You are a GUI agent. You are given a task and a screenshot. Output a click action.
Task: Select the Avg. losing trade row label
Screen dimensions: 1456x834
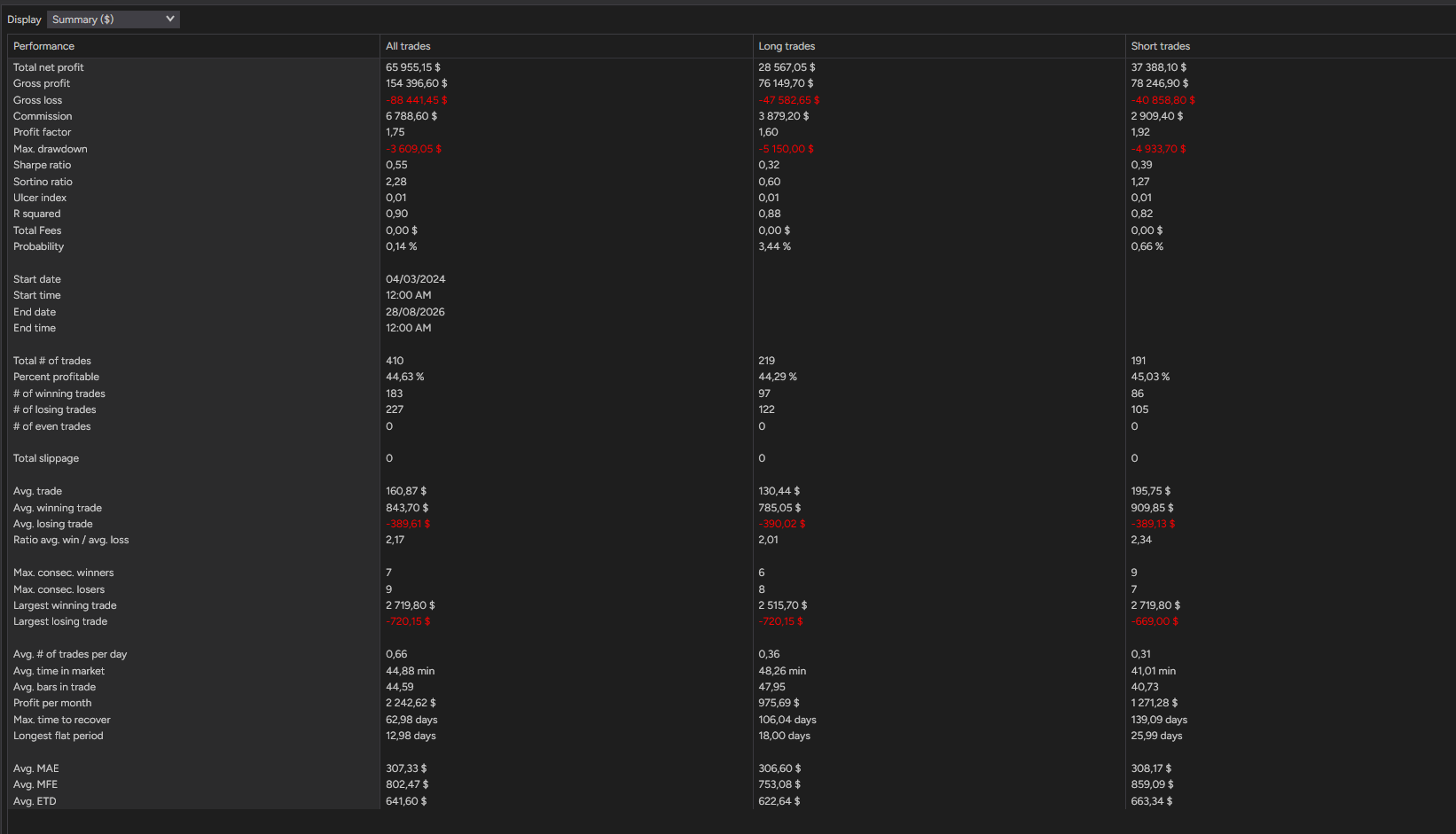[53, 524]
